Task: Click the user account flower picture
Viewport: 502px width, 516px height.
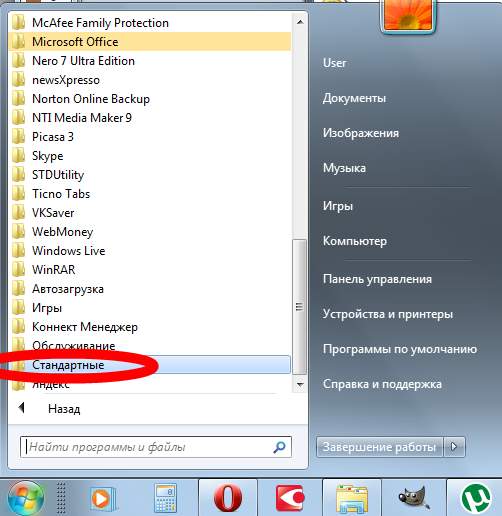Action: pyautogui.click(x=408, y=15)
